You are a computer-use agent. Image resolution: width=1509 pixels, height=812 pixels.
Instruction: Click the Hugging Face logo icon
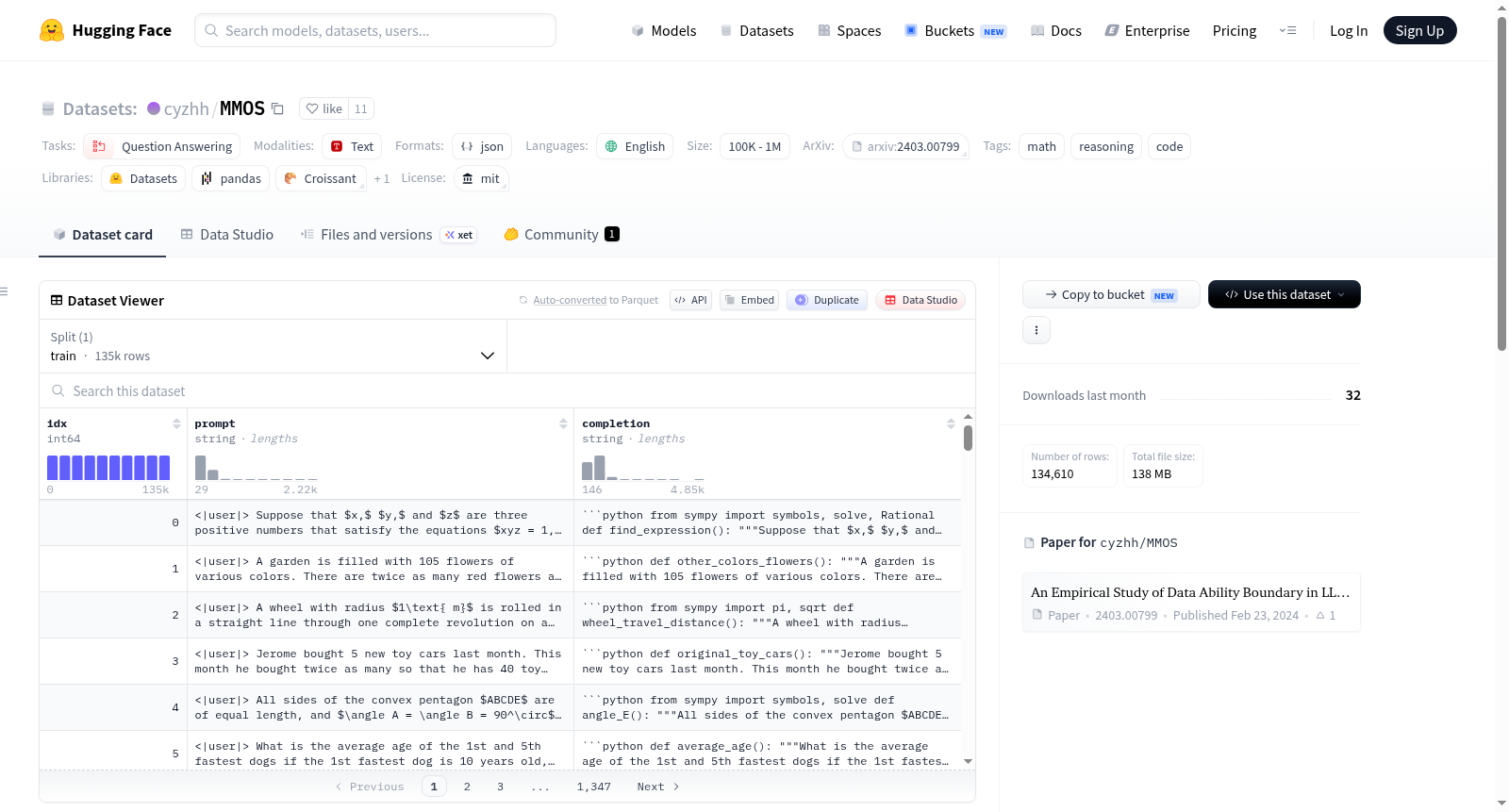pyautogui.click(x=52, y=30)
